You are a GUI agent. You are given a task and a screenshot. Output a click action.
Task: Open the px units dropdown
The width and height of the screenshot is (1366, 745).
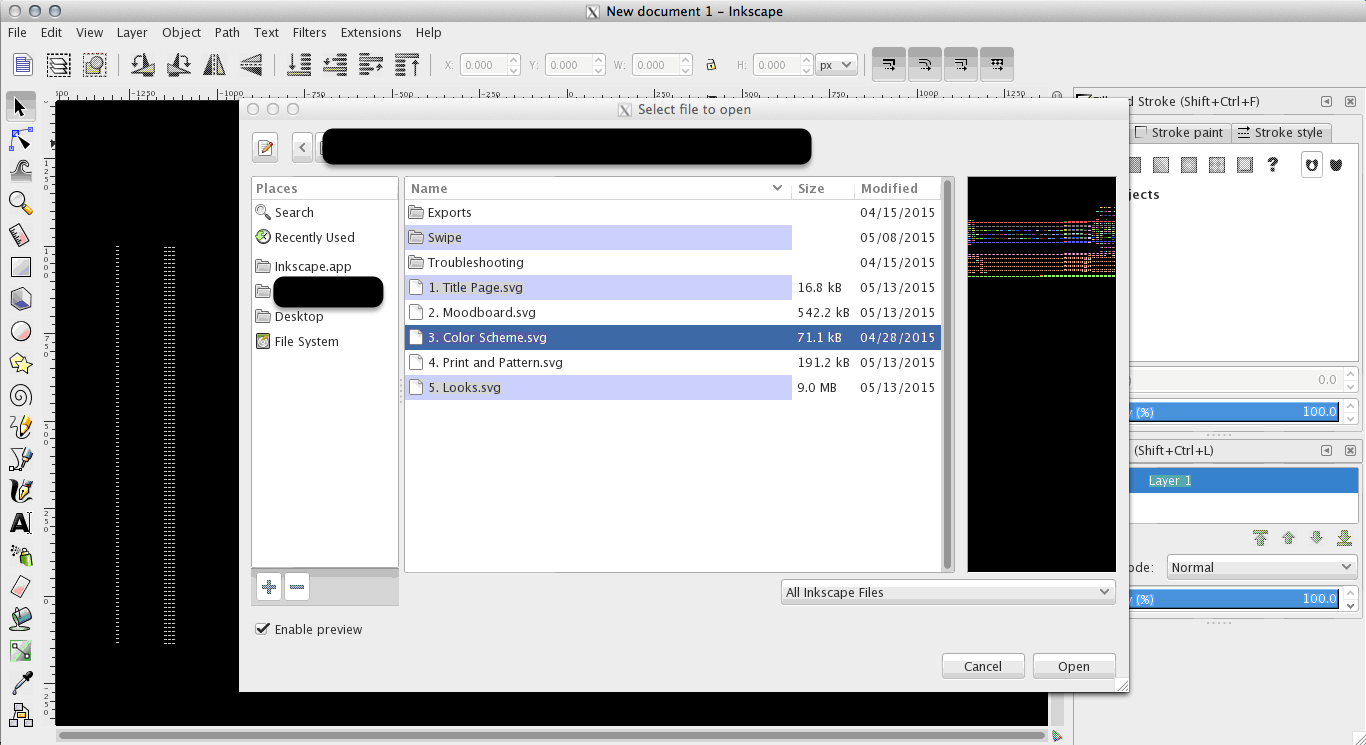(836, 64)
